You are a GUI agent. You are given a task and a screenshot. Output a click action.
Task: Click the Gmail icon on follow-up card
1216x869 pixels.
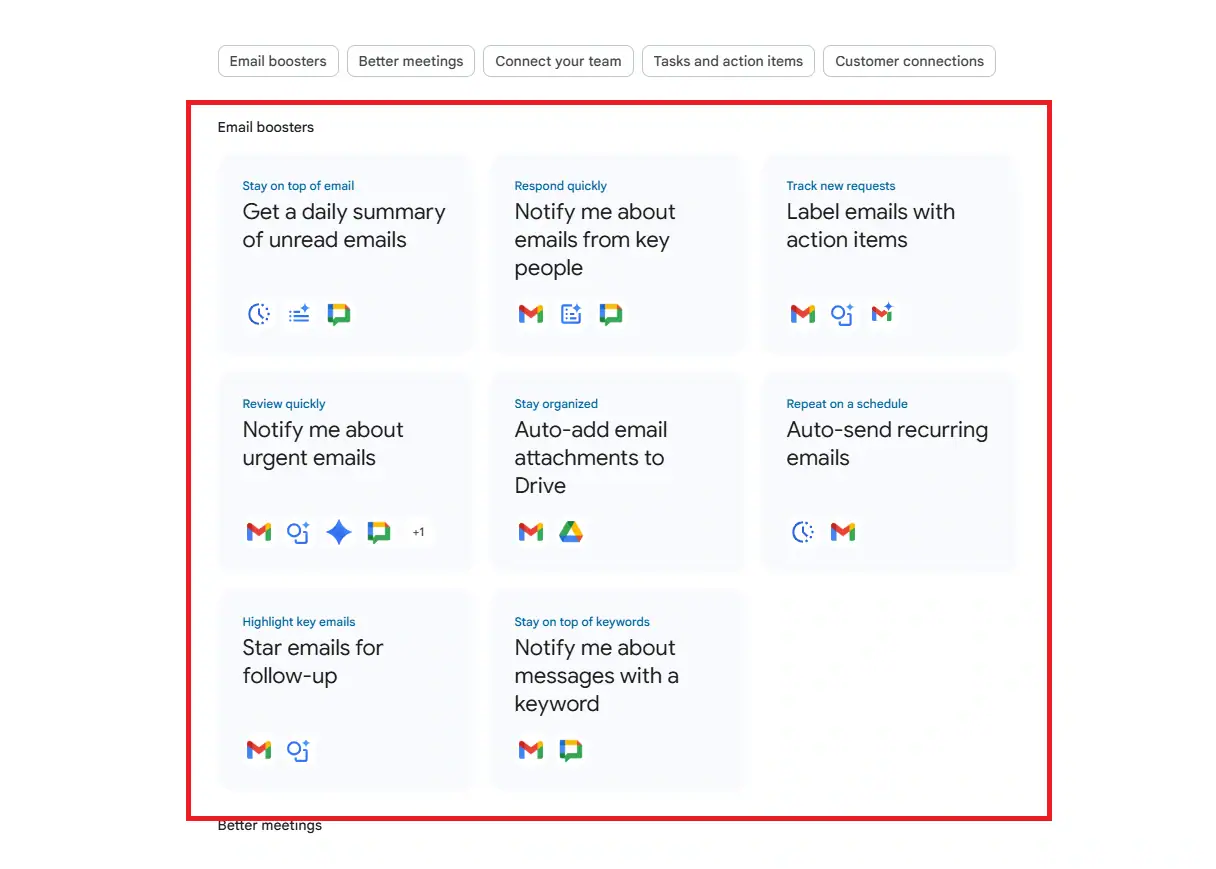(x=258, y=750)
